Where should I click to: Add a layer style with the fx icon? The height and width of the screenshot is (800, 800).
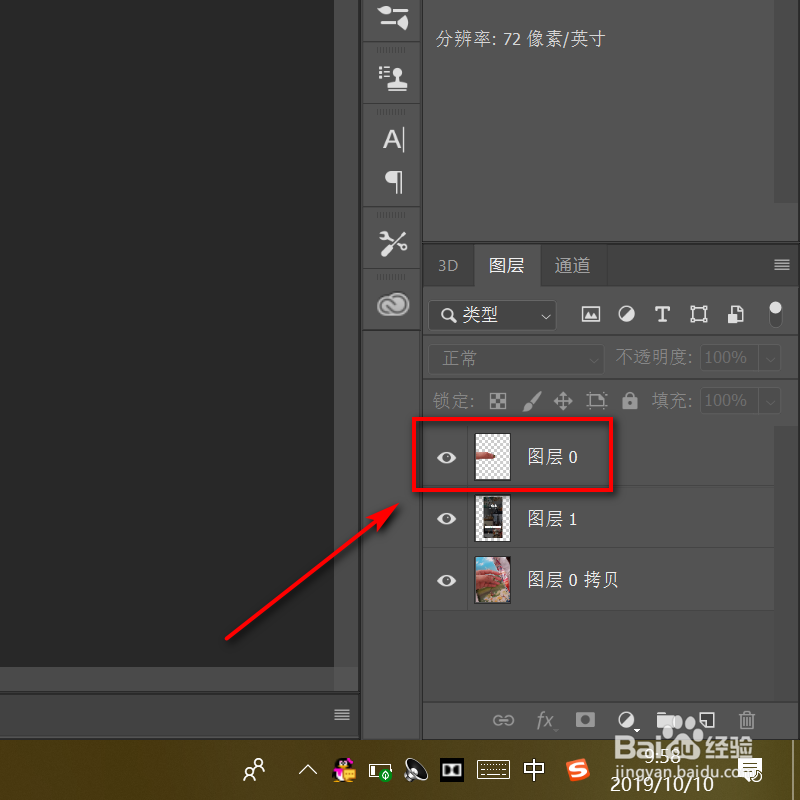(546, 720)
